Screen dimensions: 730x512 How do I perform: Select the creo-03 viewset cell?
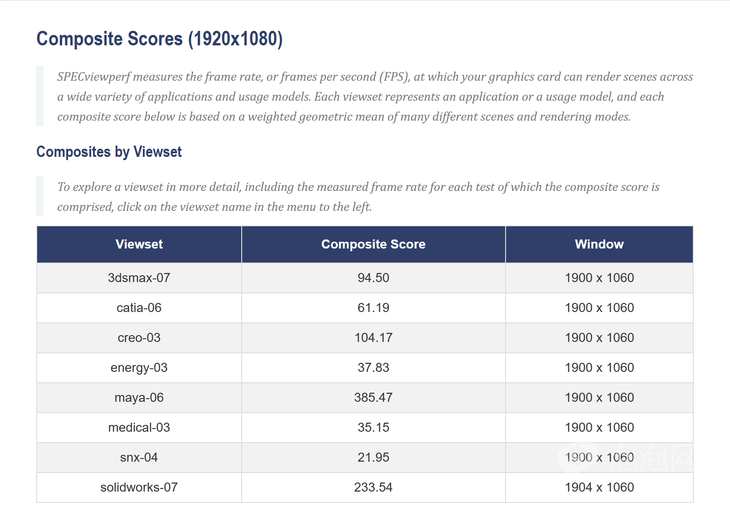tap(139, 337)
